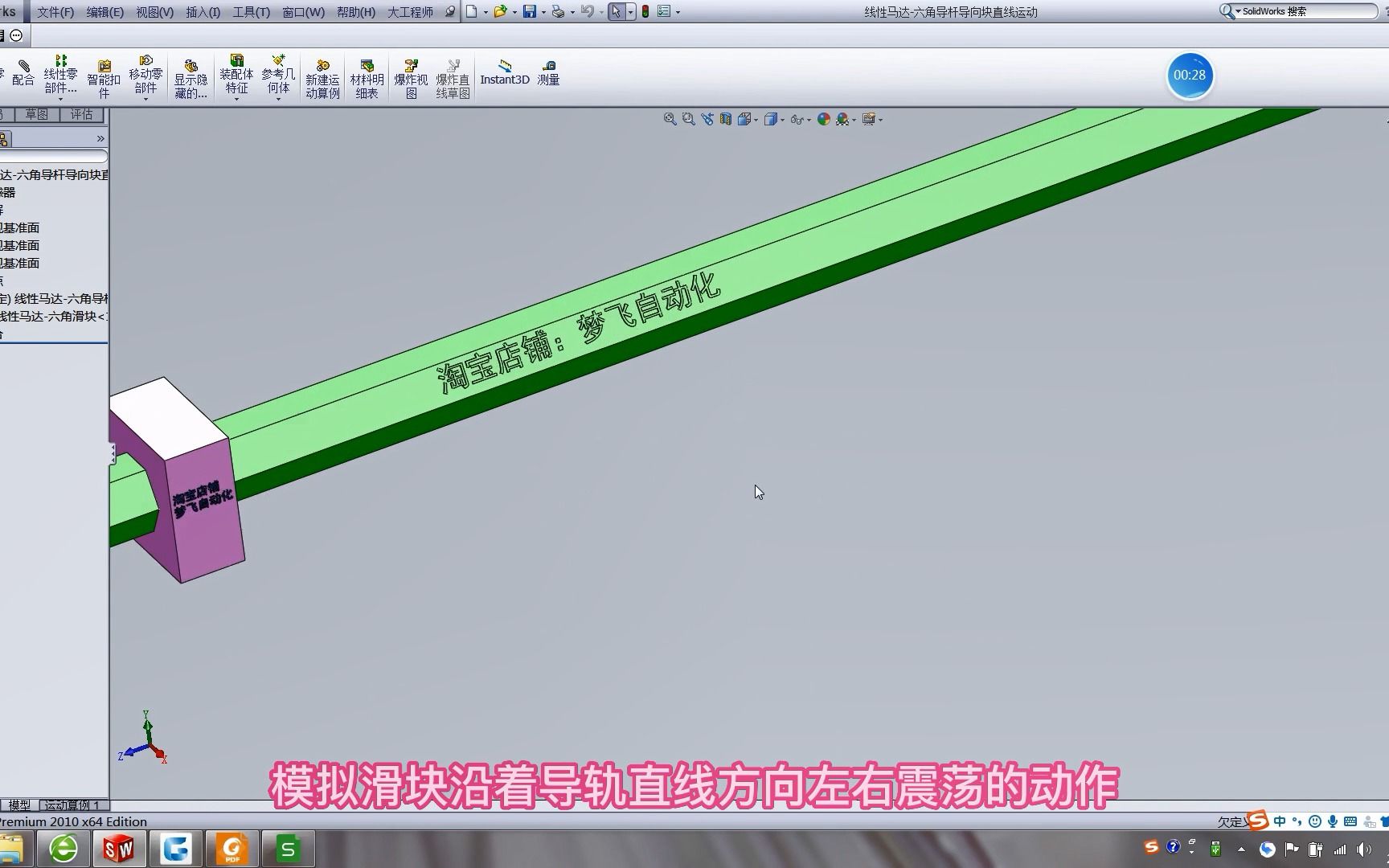This screenshot has height=868, width=1389.
Task: Open the Edit Appearance color sphere
Action: (822, 119)
